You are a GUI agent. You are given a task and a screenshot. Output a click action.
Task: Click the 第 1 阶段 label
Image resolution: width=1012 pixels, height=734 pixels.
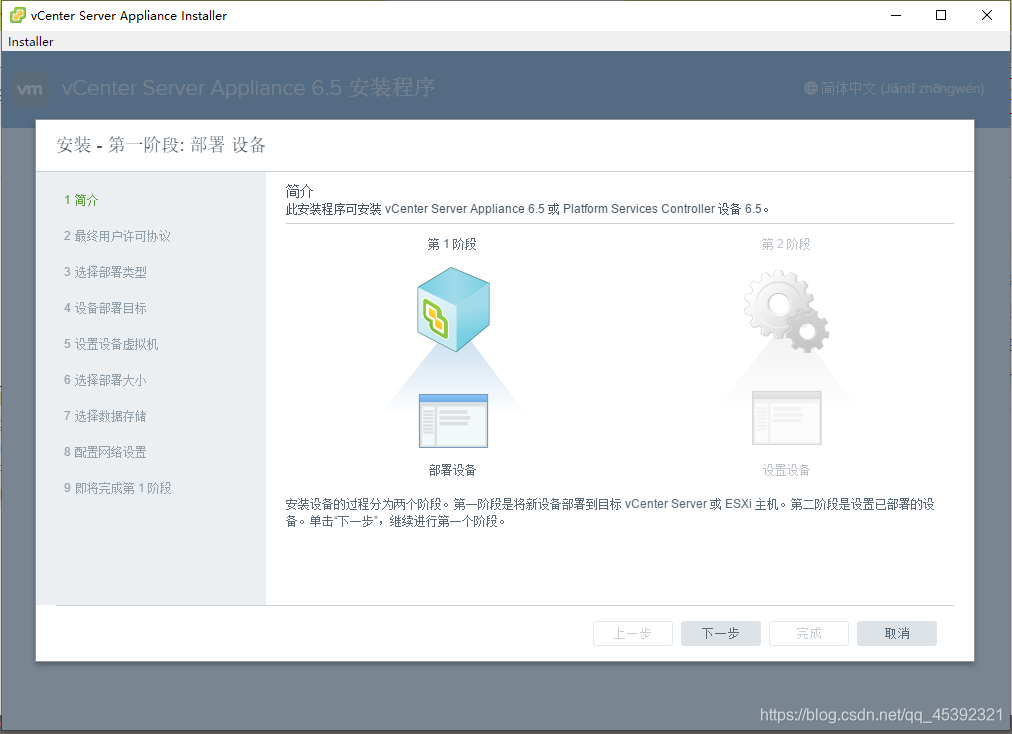452,244
